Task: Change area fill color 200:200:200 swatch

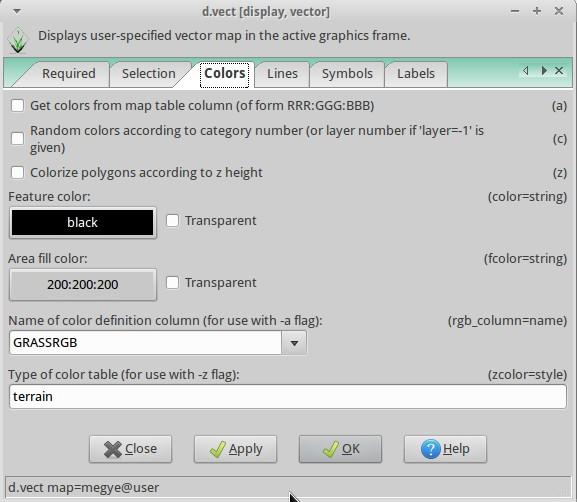Action: click(82, 284)
